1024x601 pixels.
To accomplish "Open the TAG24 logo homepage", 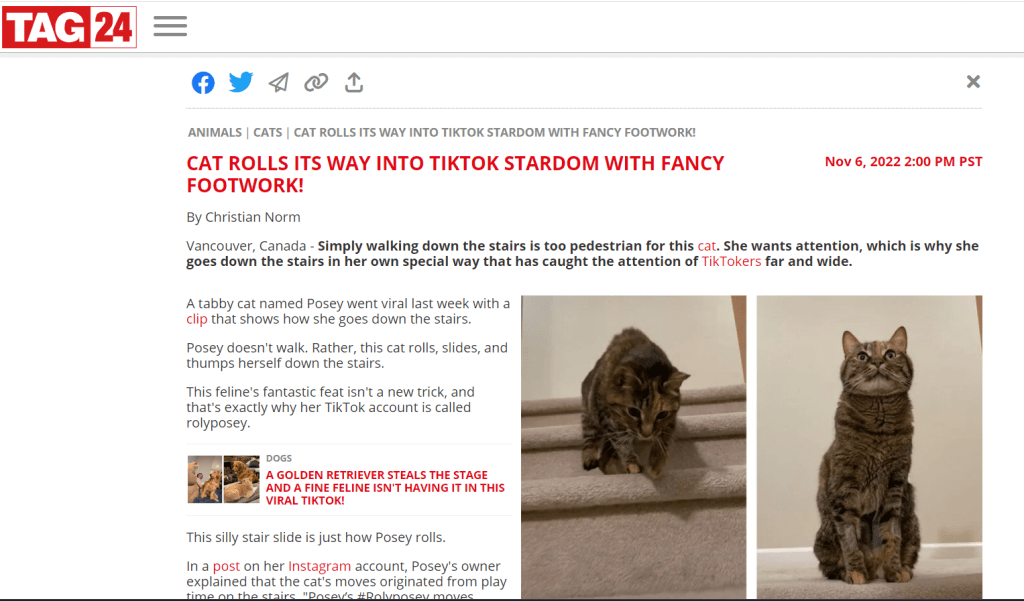I will [69, 27].
